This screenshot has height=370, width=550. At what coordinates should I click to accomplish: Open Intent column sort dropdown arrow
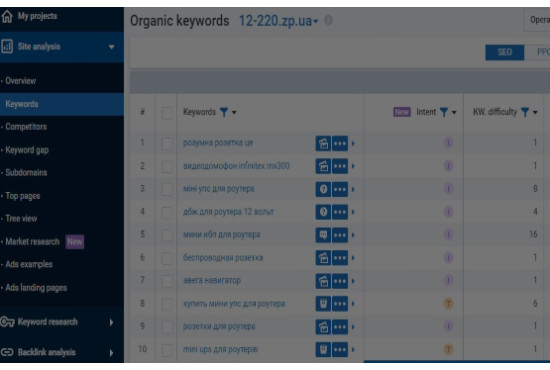point(454,113)
